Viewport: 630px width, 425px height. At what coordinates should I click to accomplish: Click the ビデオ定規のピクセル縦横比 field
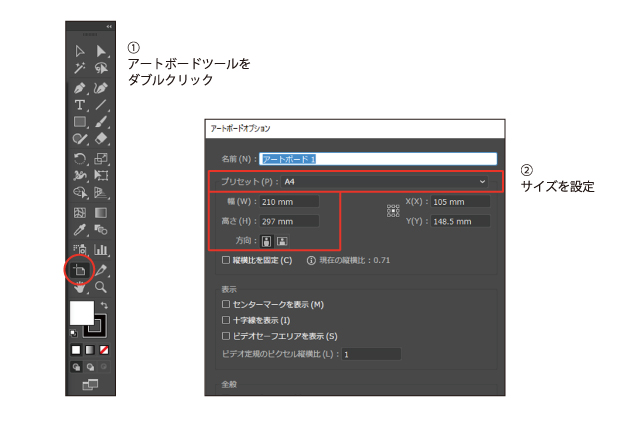(x=371, y=354)
